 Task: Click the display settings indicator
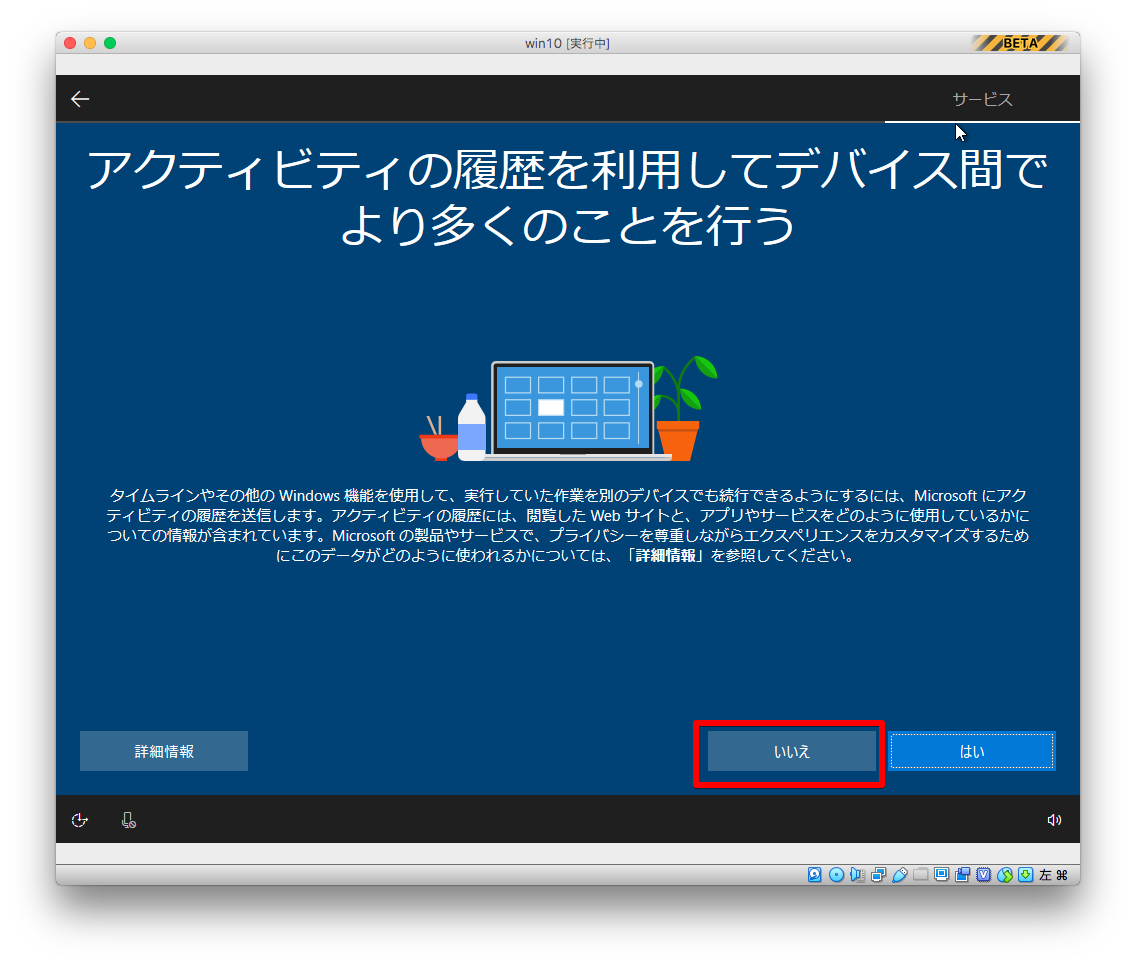click(941, 875)
